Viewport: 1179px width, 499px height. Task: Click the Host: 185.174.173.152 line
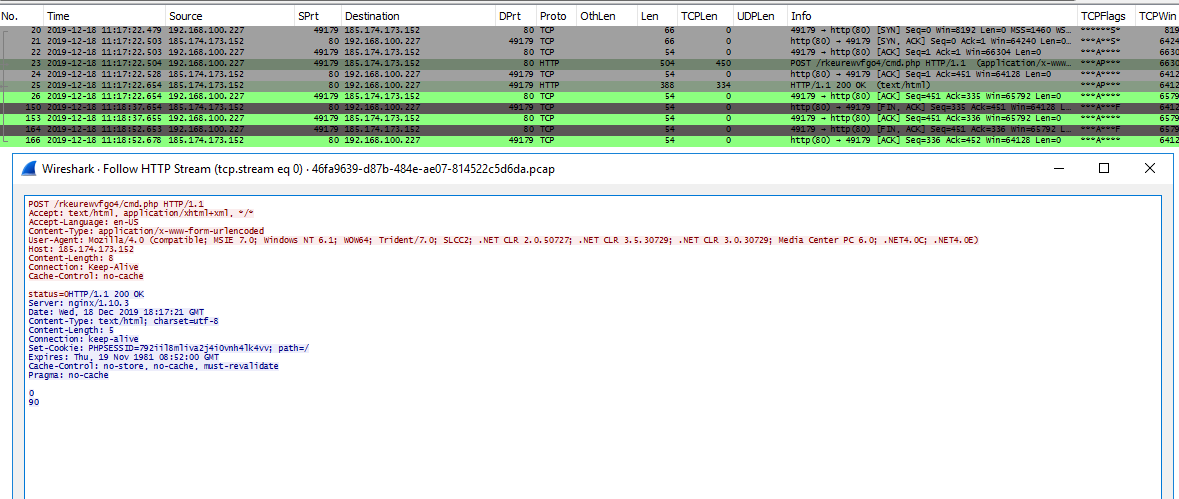81,249
